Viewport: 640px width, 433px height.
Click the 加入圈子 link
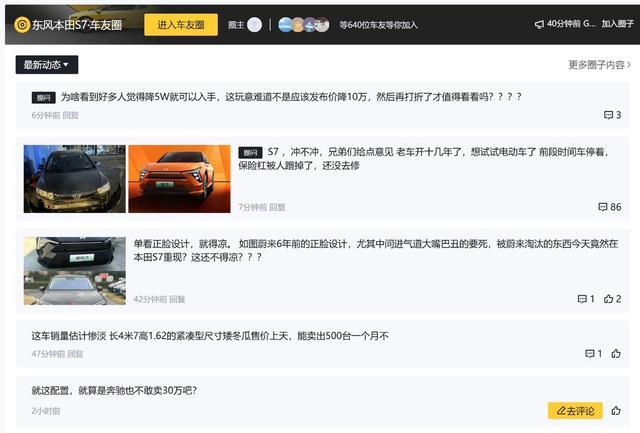pos(617,24)
